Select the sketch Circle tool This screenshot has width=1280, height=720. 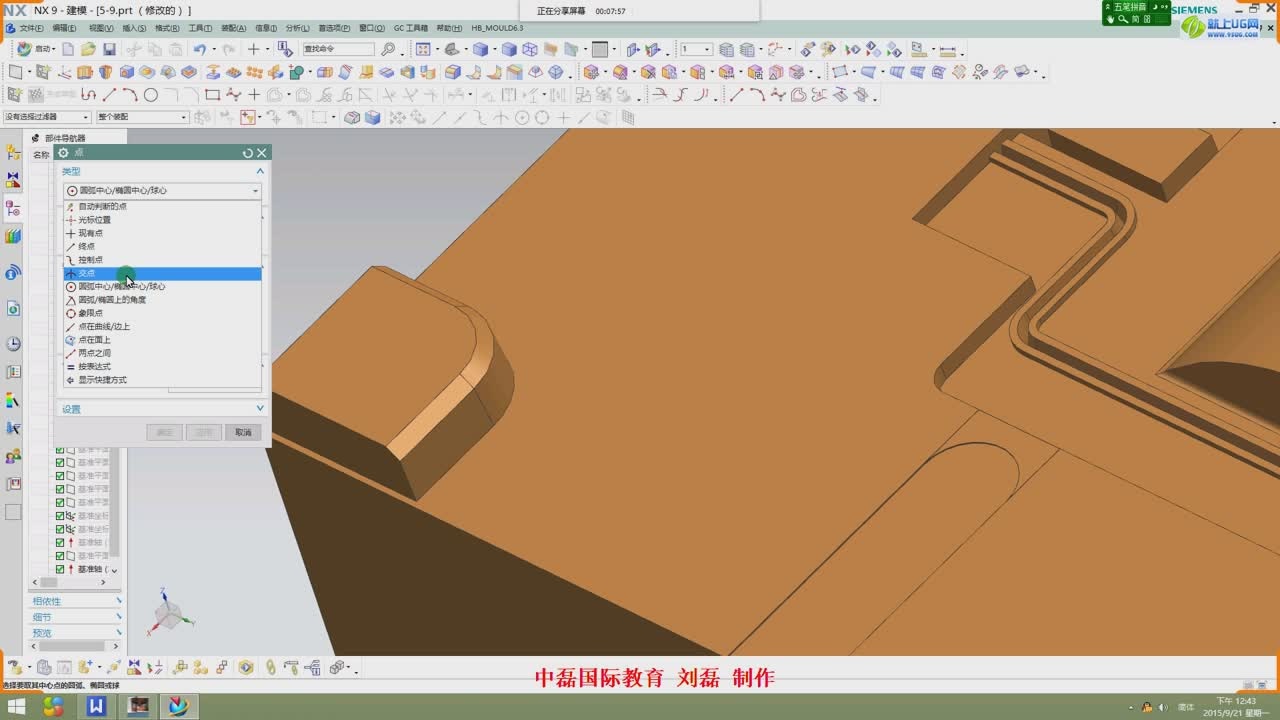151,95
